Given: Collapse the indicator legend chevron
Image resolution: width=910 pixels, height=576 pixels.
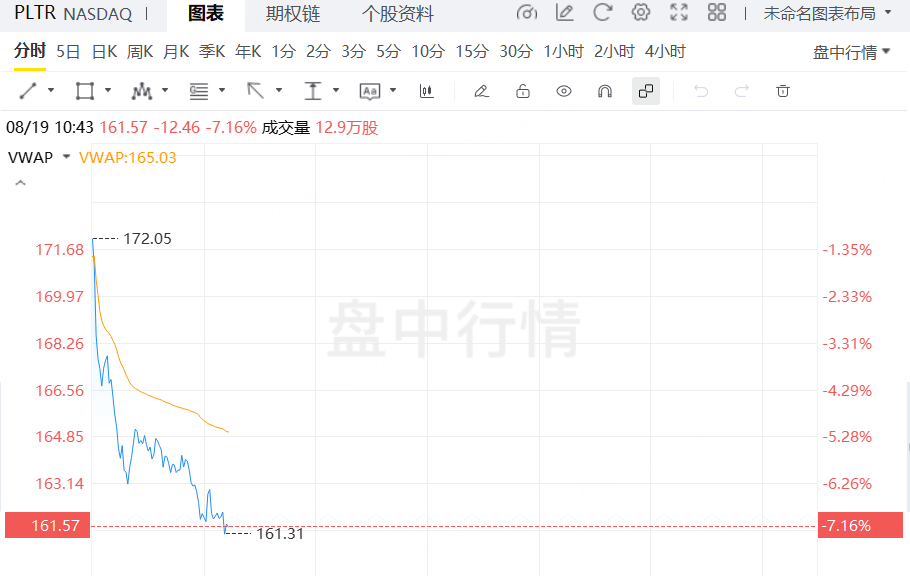Looking at the screenshot, I should coord(20,183).
